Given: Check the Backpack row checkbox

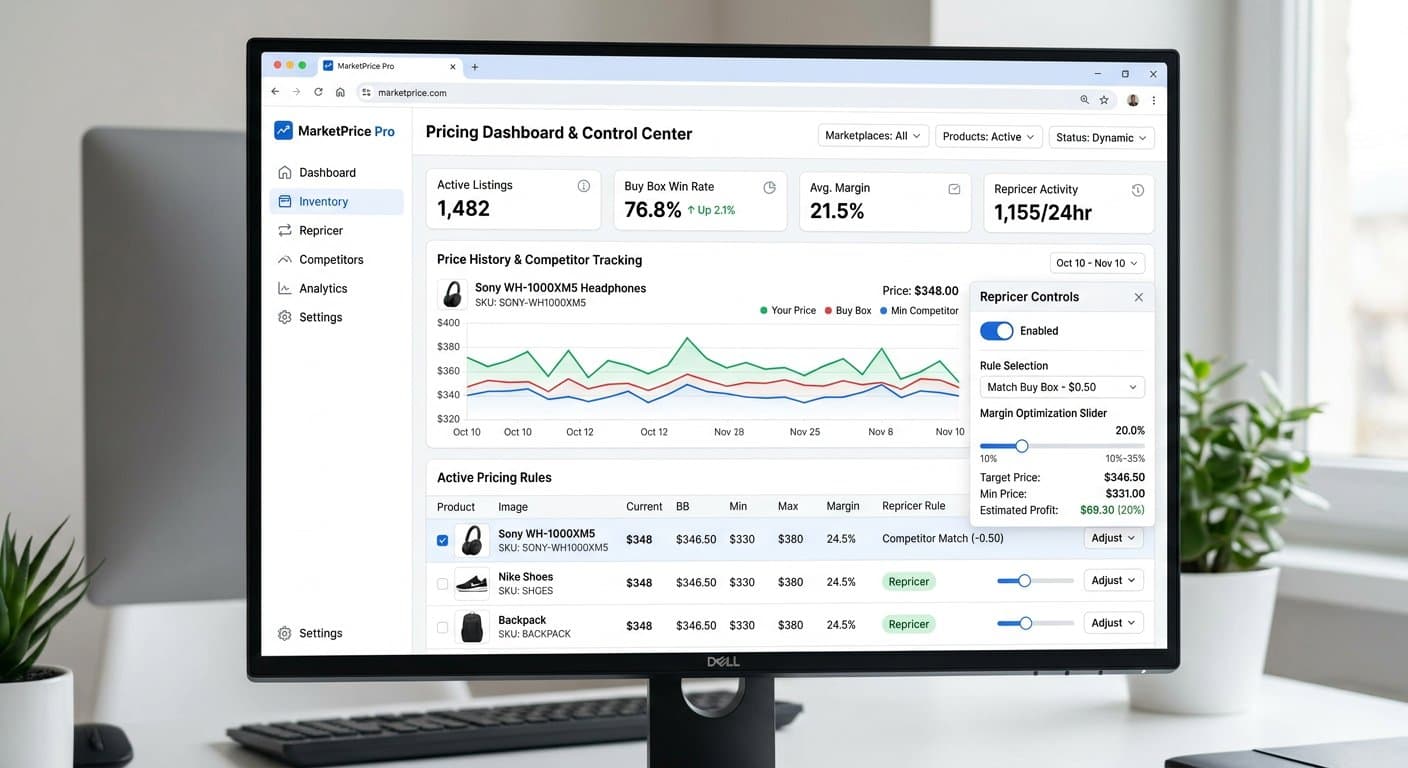Looking at the screenshot, I should 443,627.
